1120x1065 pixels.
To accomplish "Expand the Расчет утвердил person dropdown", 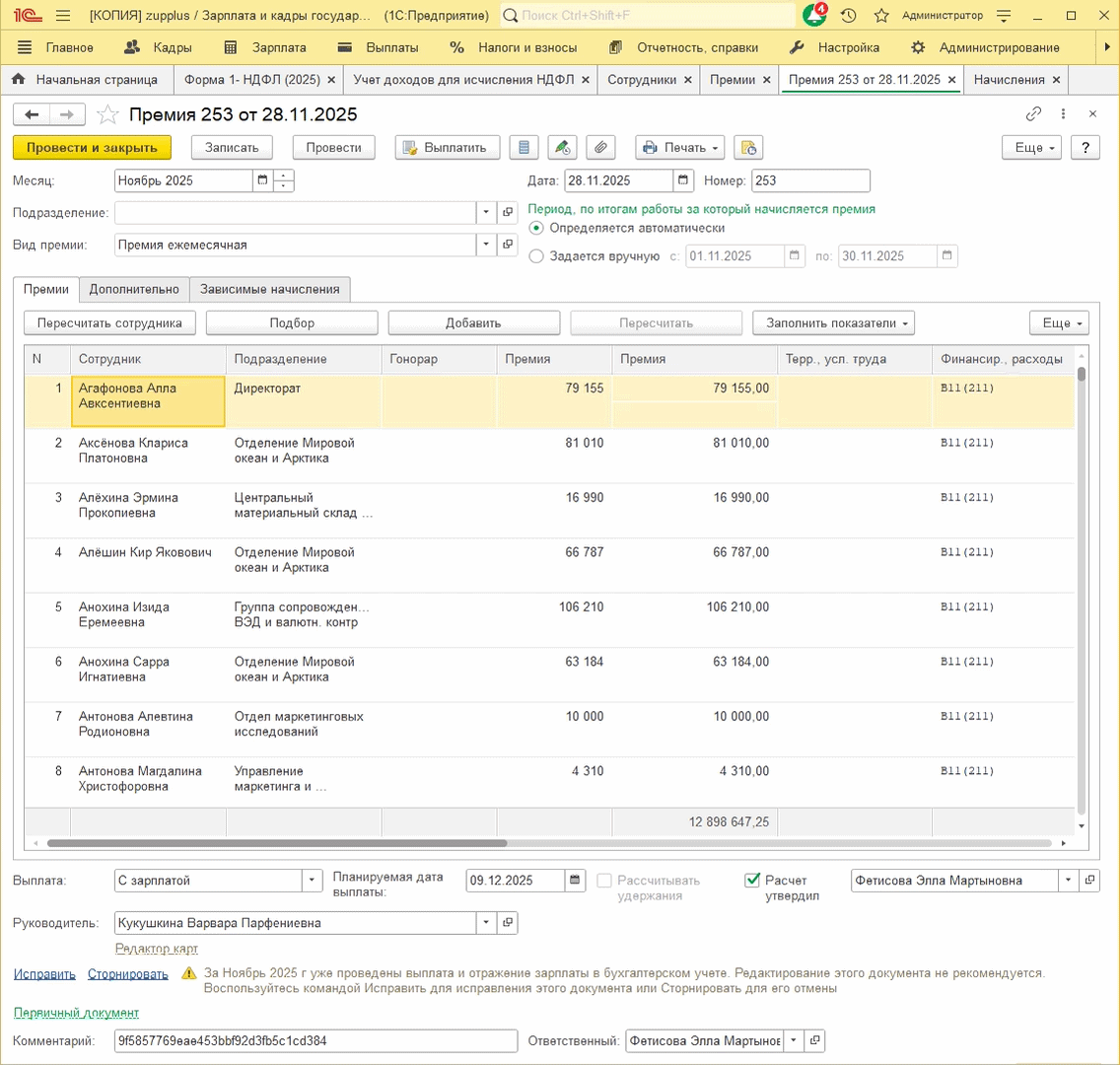I will 1068,880.
